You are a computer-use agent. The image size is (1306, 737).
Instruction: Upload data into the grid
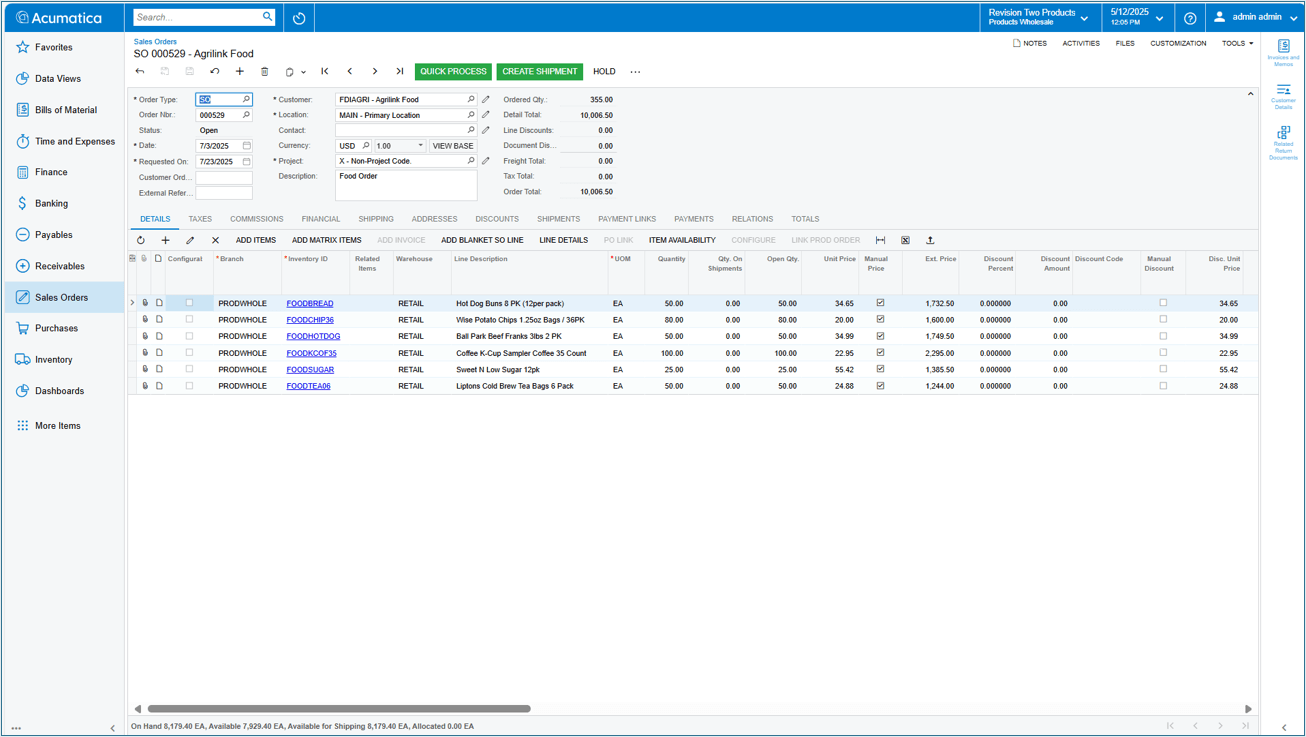coord(930,240)
